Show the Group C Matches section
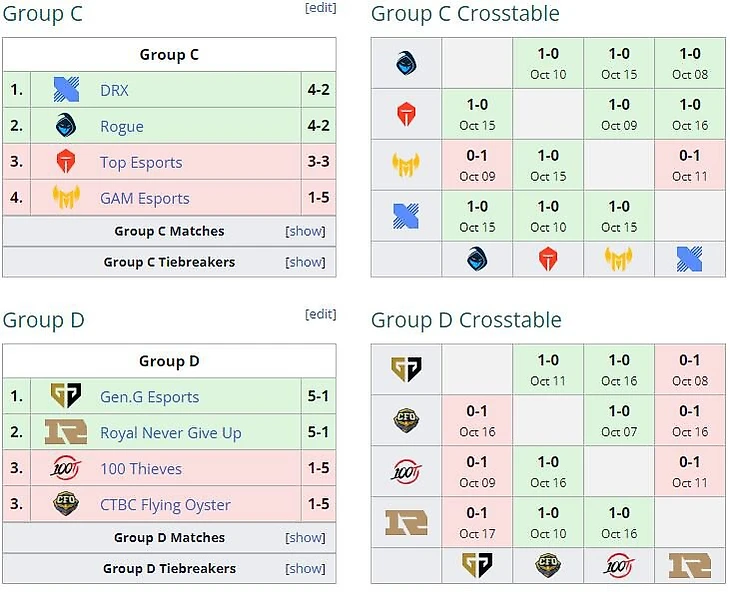Viewport: 730px width, 592px height. point(305,231)
